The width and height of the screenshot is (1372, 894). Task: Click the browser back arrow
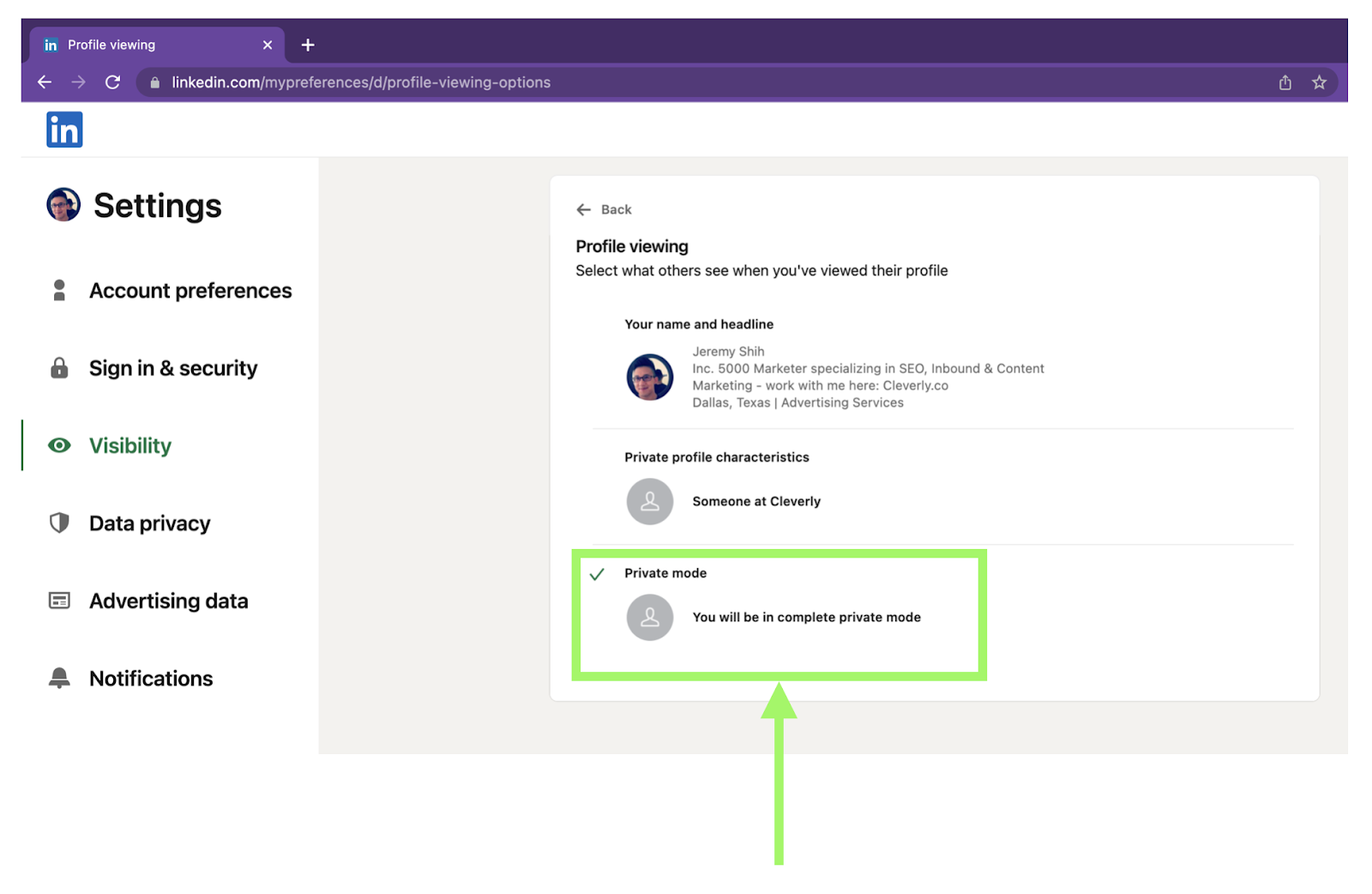(x=45, y=82)
